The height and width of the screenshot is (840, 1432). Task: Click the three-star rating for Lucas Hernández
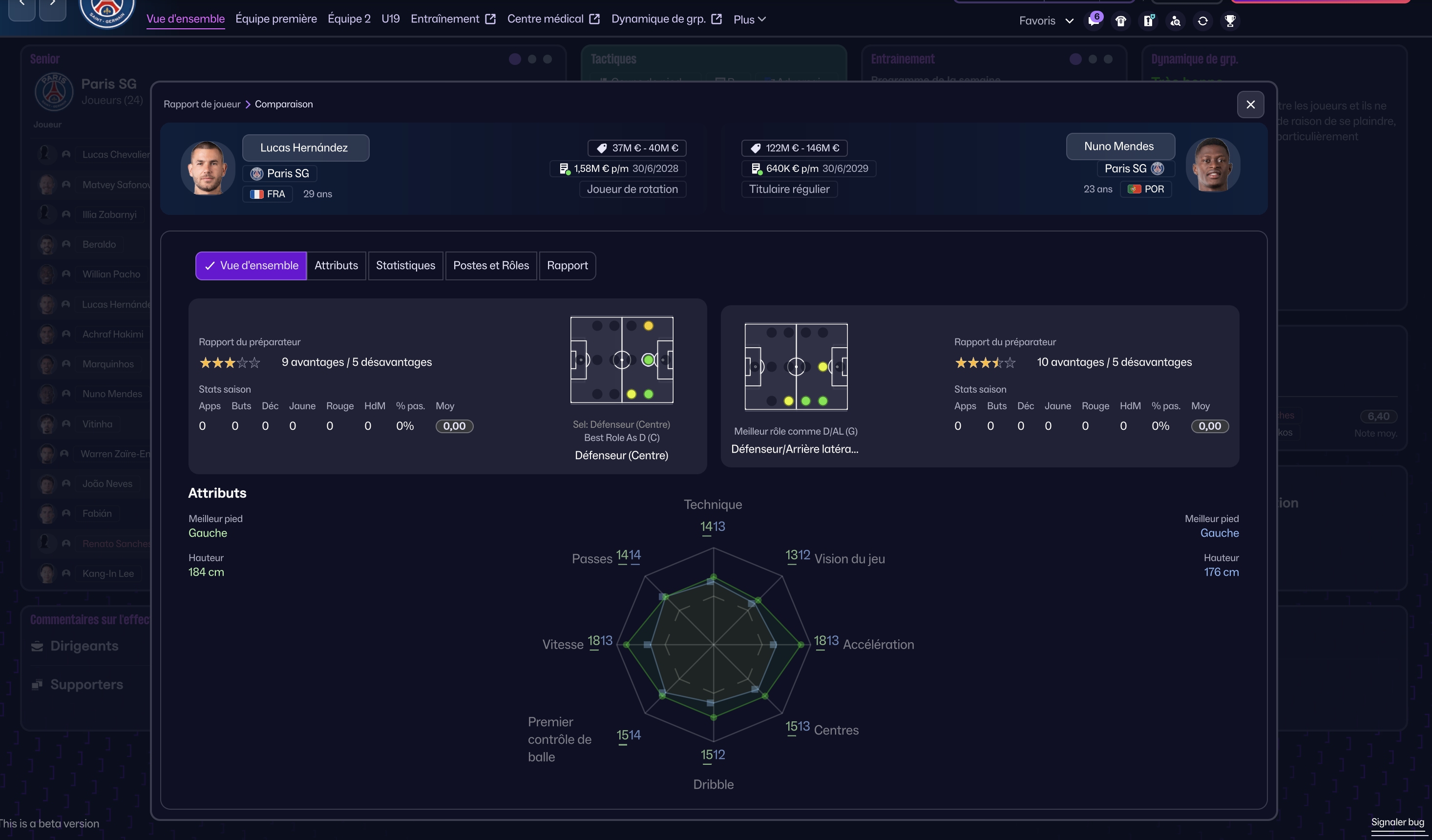tap(230, 362)
